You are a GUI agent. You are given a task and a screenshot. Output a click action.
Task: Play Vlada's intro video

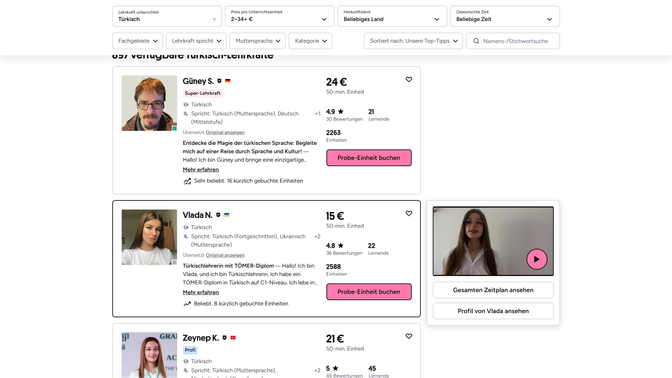[537, 259]
